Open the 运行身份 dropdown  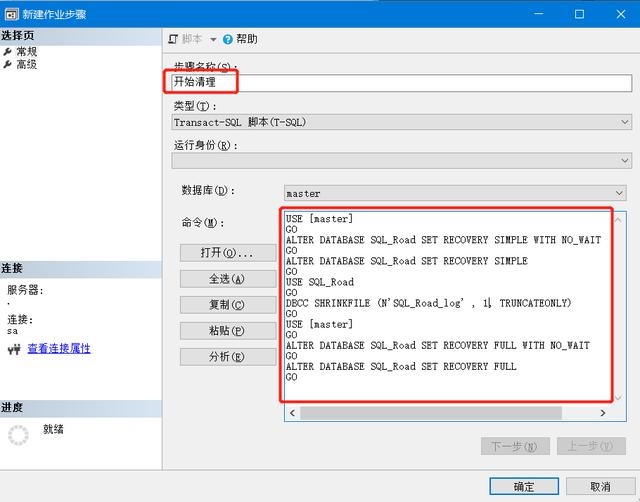click(x=402, y=160)
